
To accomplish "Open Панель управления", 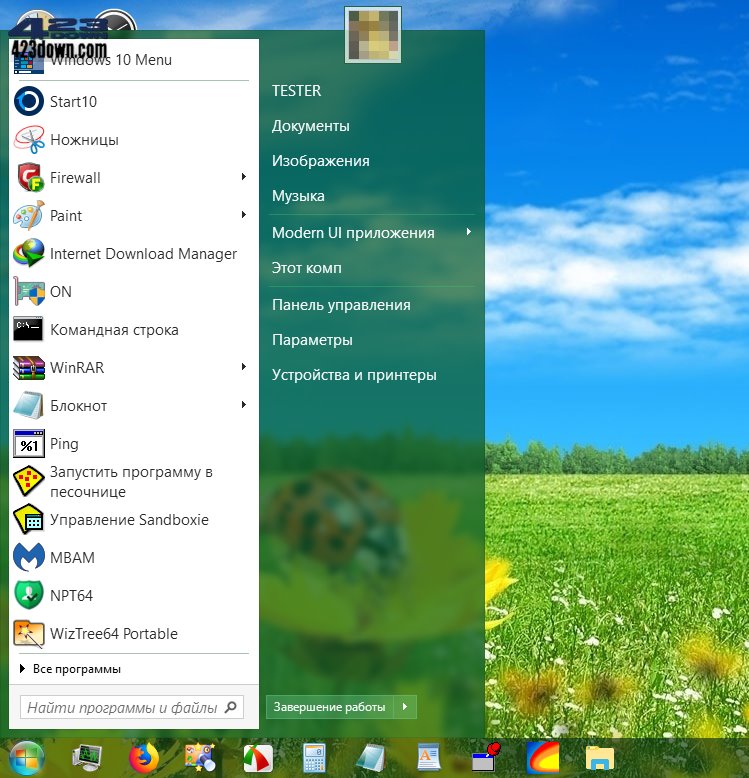I will point(341,305).
